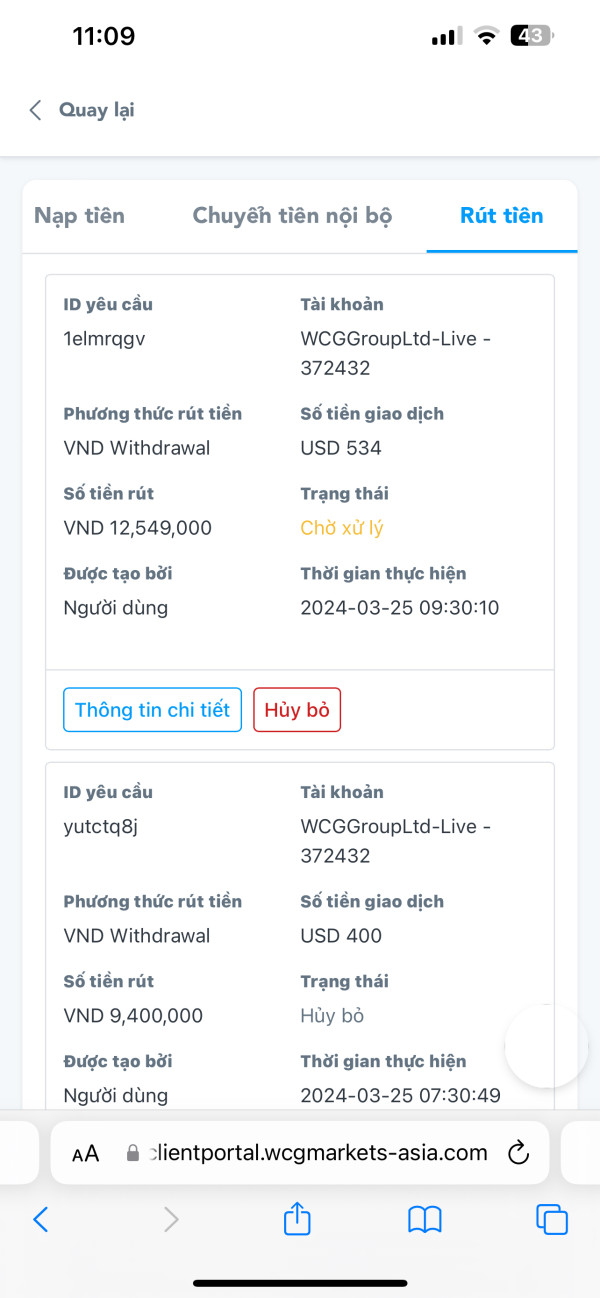Go back with Safari back arrow
The height and width of the screenshot is (1298, 600).
[41, 1219]
